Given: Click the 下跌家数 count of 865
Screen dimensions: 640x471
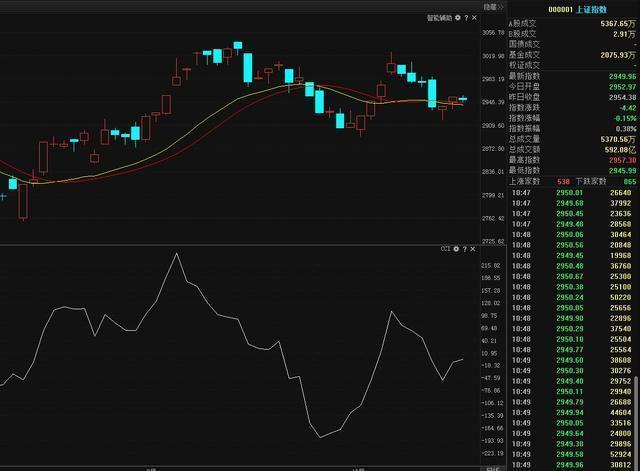Looking at the screenshot, I should (x=629, y=182).
